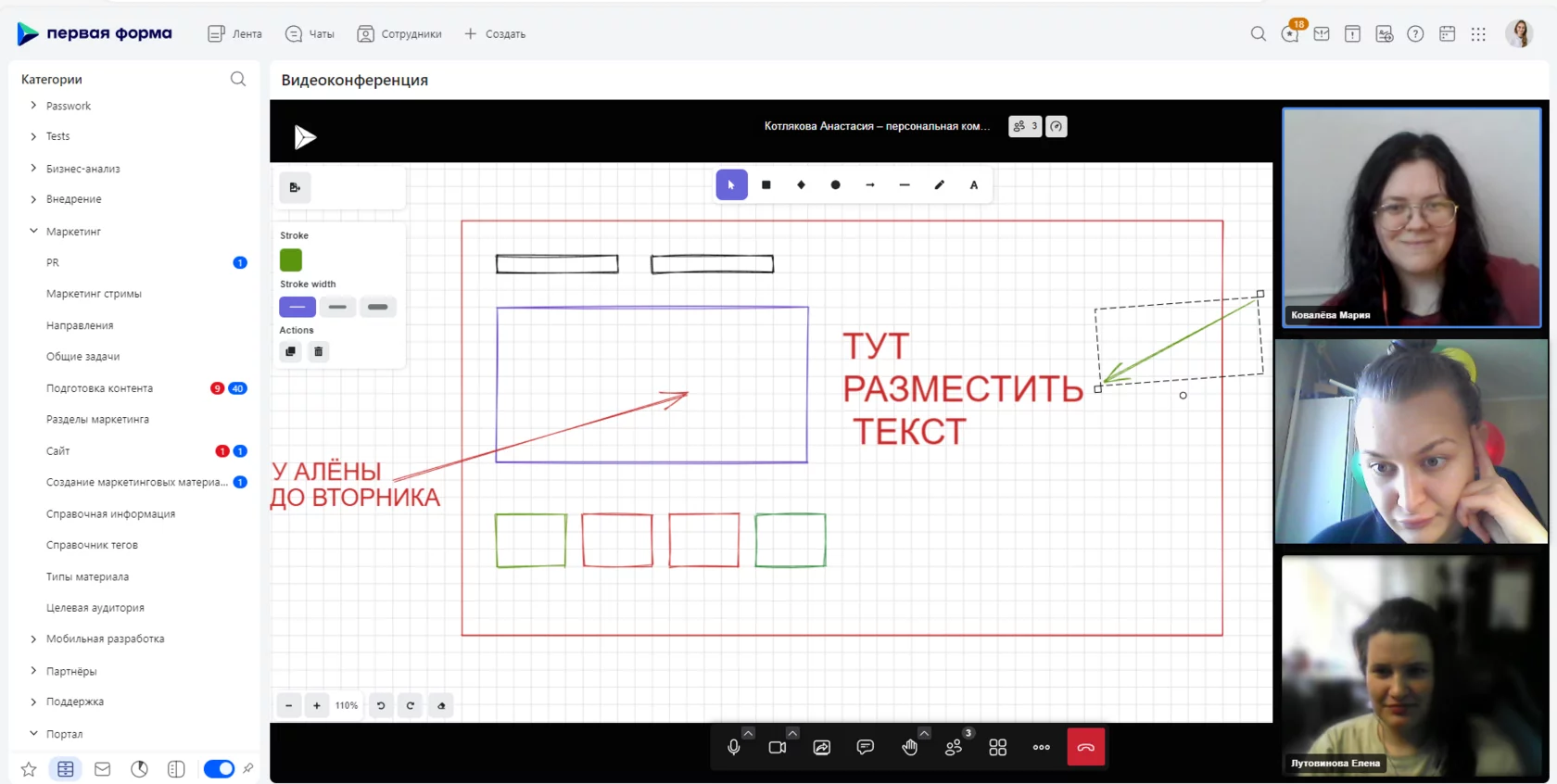Click the Создать button
The height and width of the screenshot is (784, 1557).
(x=495, y=34)
